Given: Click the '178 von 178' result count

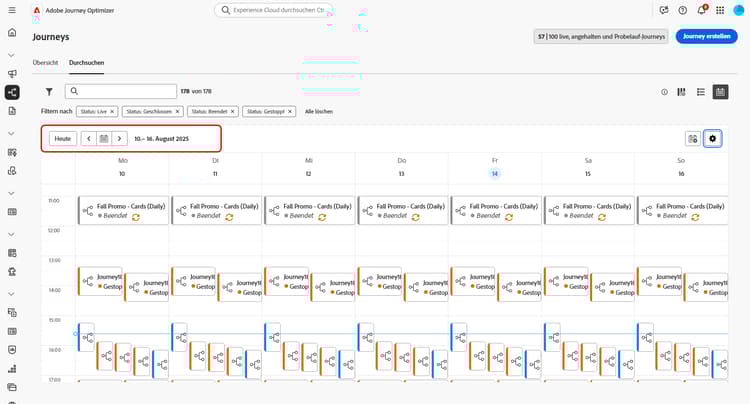Looking at the screenshot, I should coord(196,91).
